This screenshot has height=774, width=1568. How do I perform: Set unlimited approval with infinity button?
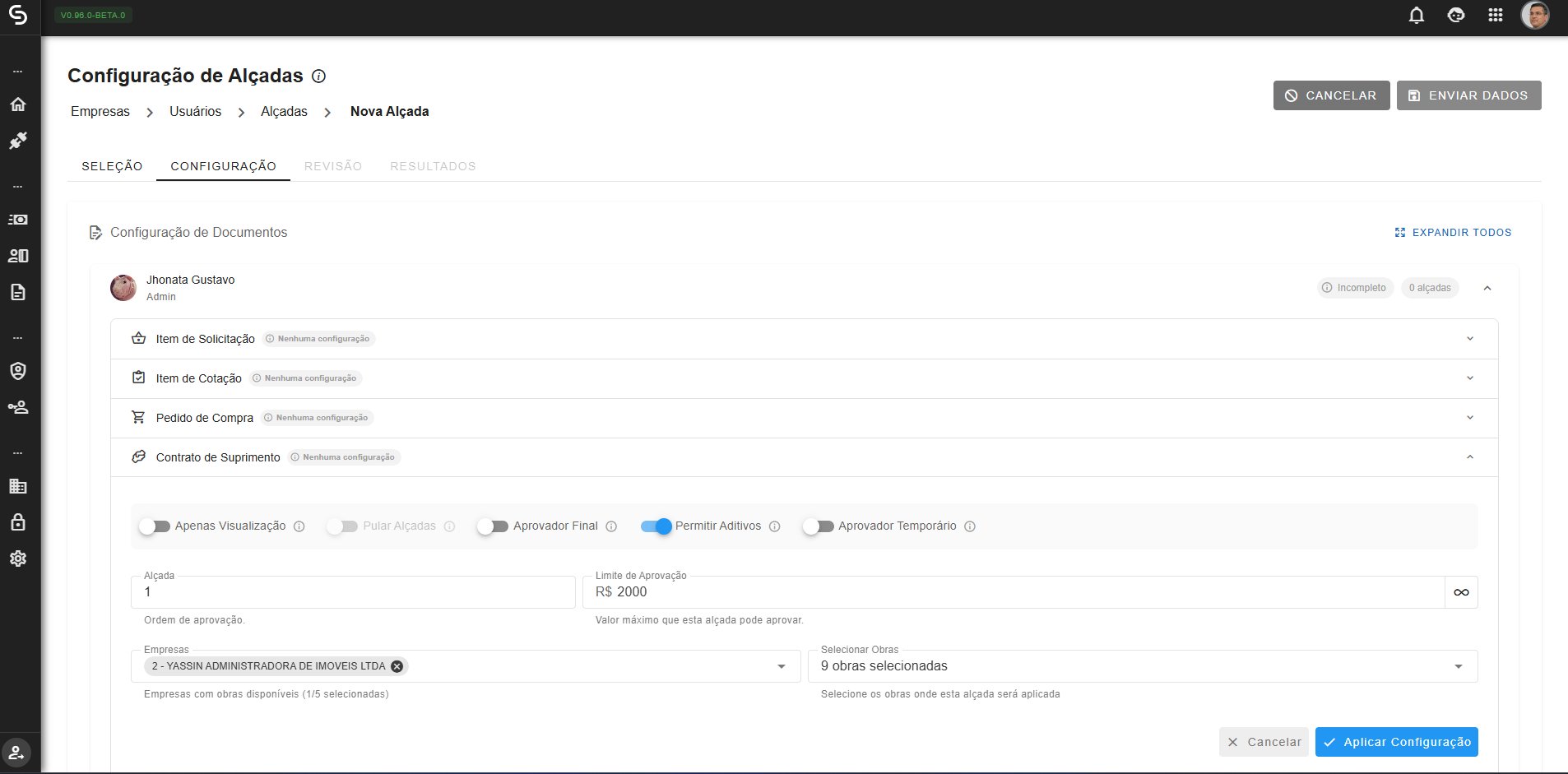[x=1461, y=592]
